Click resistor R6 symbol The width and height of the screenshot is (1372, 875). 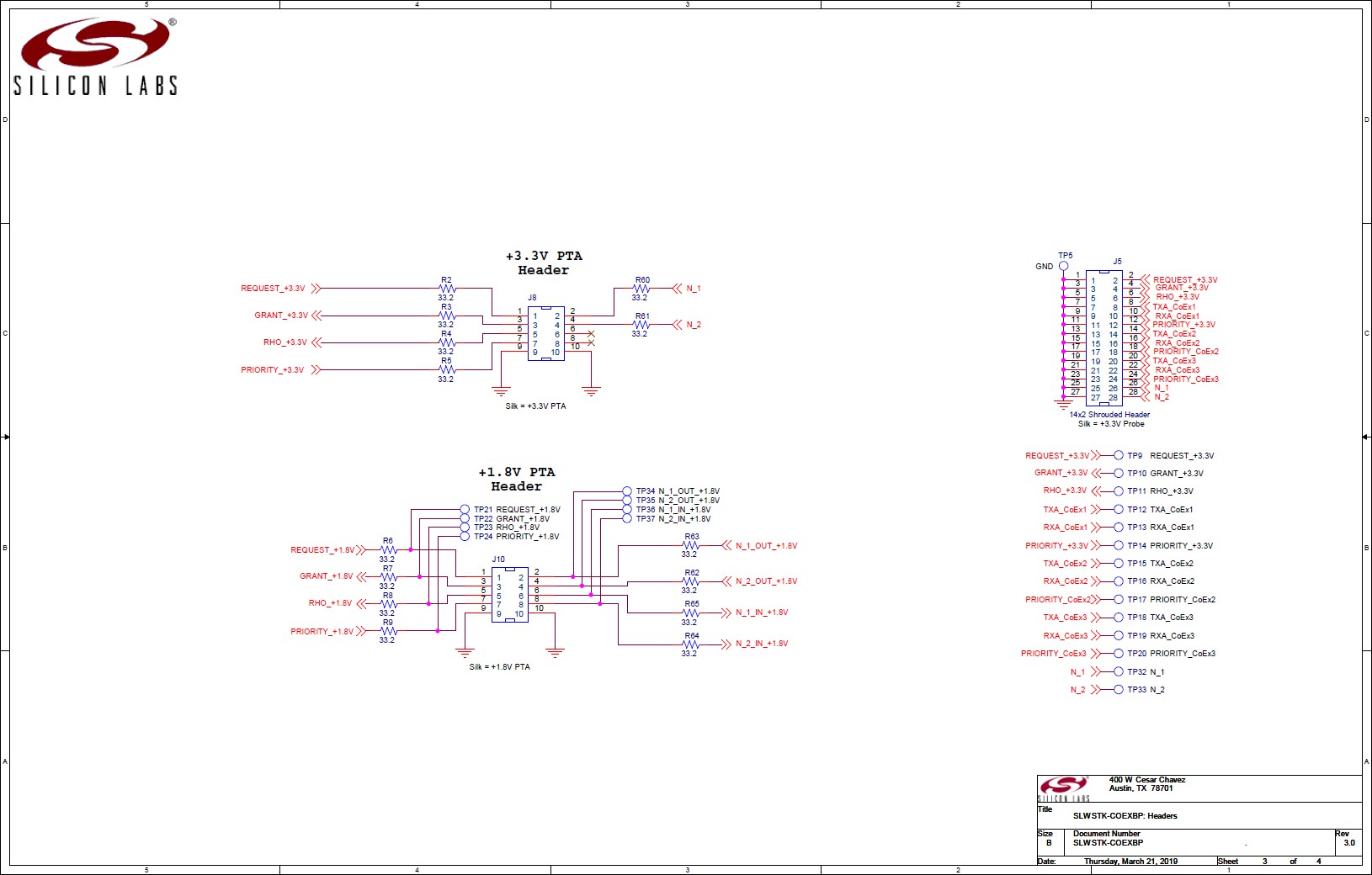click(x=388, y=550)
